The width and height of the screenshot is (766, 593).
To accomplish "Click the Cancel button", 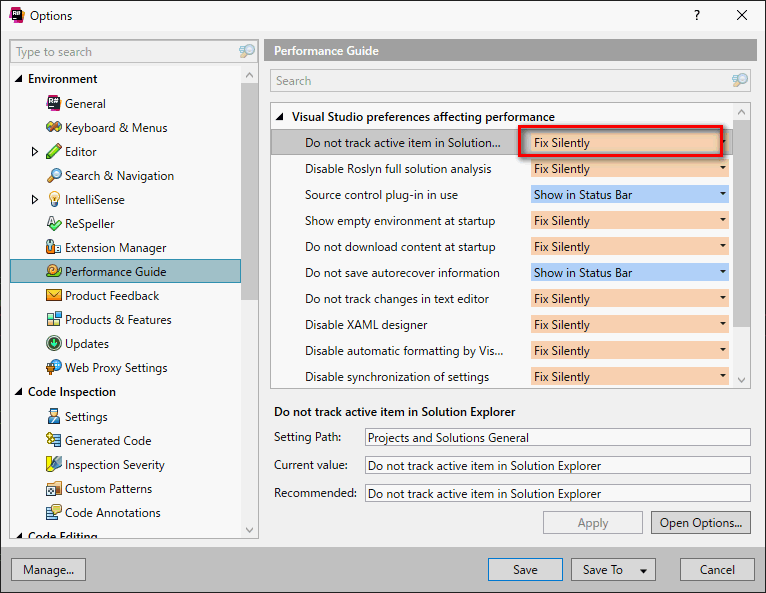I will point(717,570).
